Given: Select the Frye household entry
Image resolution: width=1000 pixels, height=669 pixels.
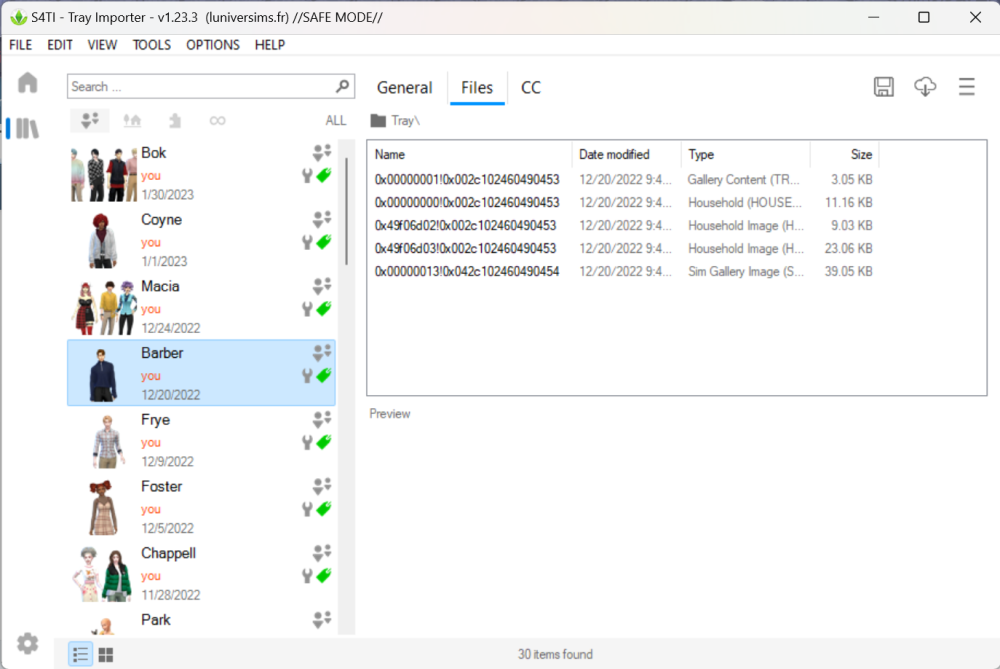Looking at the screenshot, I should pos(201,440).
